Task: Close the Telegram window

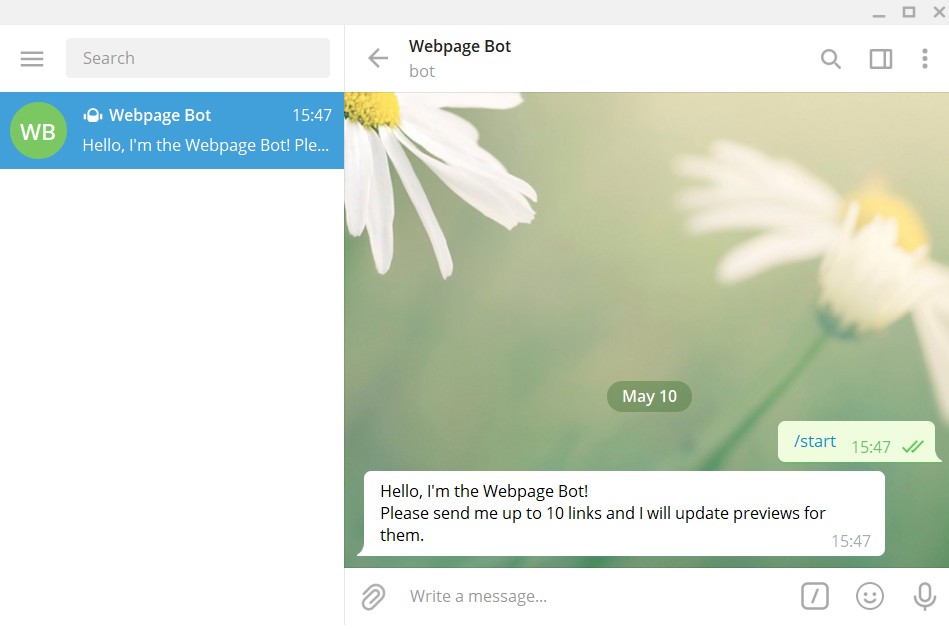Action: (x=939, y=12)
